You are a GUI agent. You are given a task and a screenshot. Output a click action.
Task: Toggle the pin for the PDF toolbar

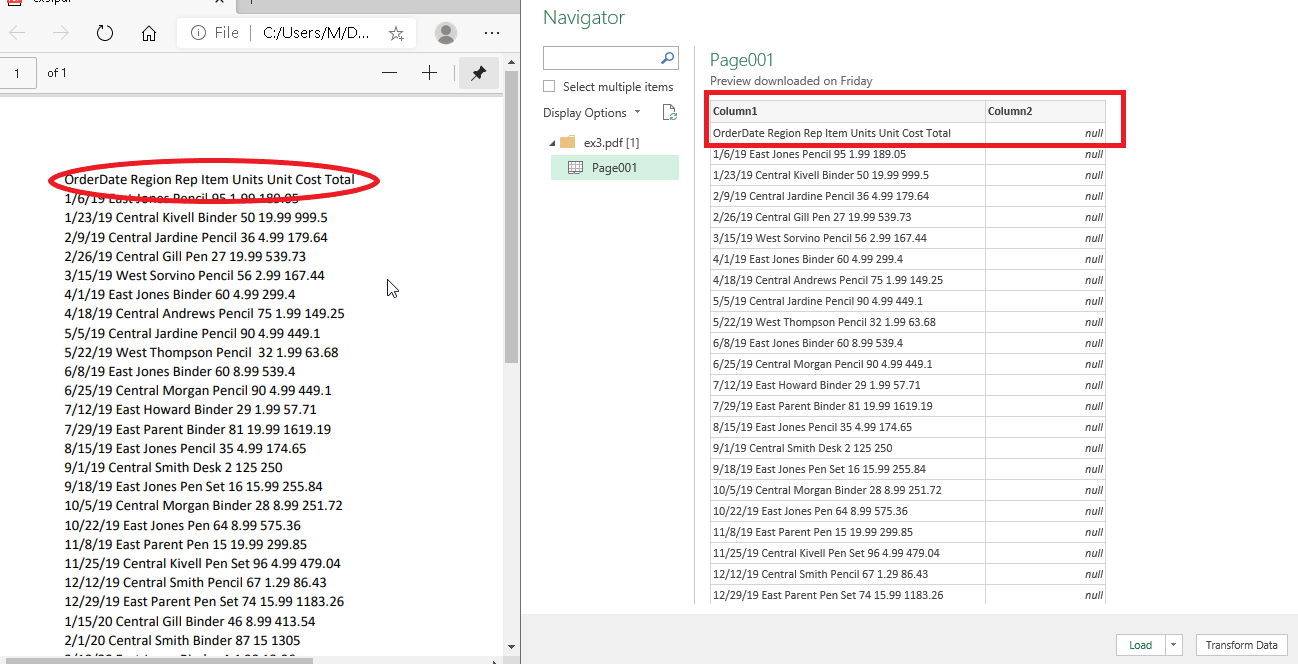coord(477,72)
